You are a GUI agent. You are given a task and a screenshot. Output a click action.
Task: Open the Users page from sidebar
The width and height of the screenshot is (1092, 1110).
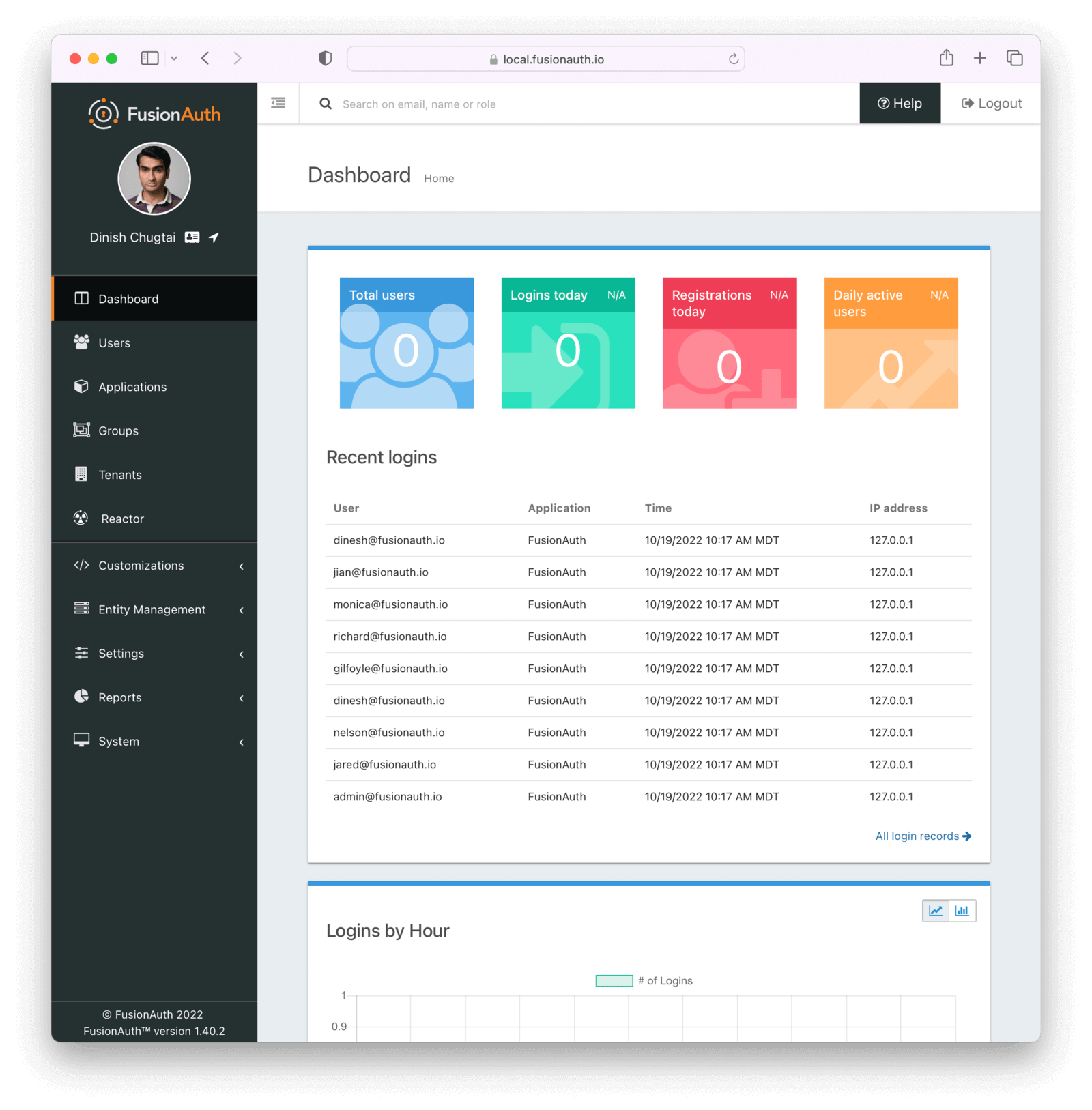pos(154,342)
